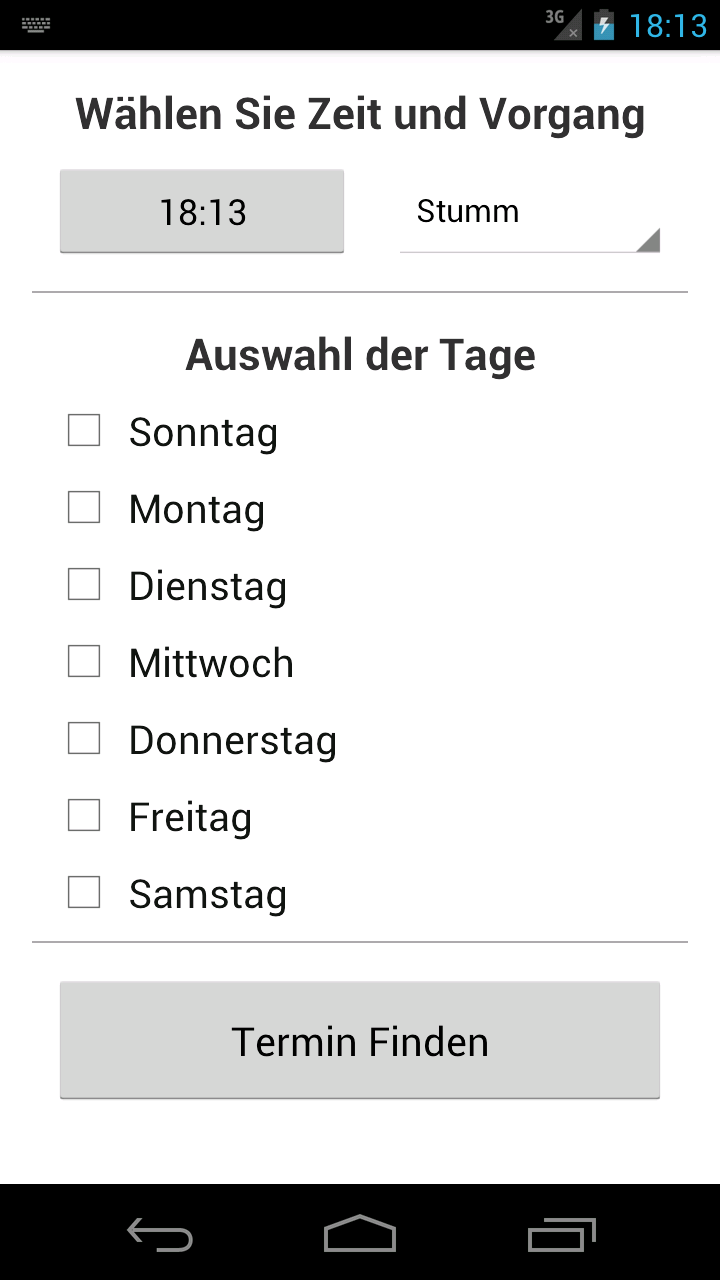The image size is (720, 1280).
Task: Open the 18:13 time picker button
Action: 202,212
